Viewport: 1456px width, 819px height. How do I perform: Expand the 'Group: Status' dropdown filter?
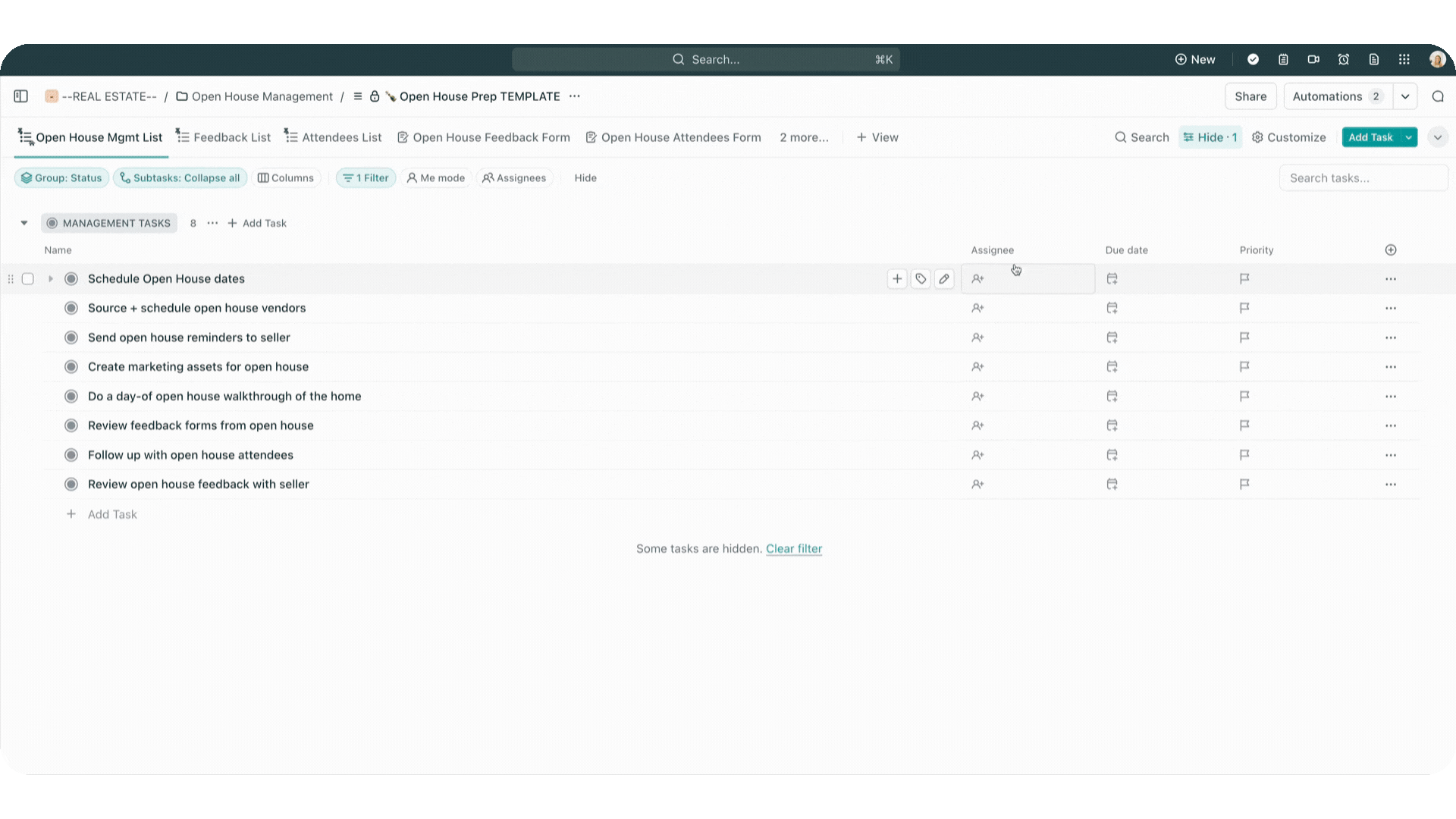[x=61, y=178]
